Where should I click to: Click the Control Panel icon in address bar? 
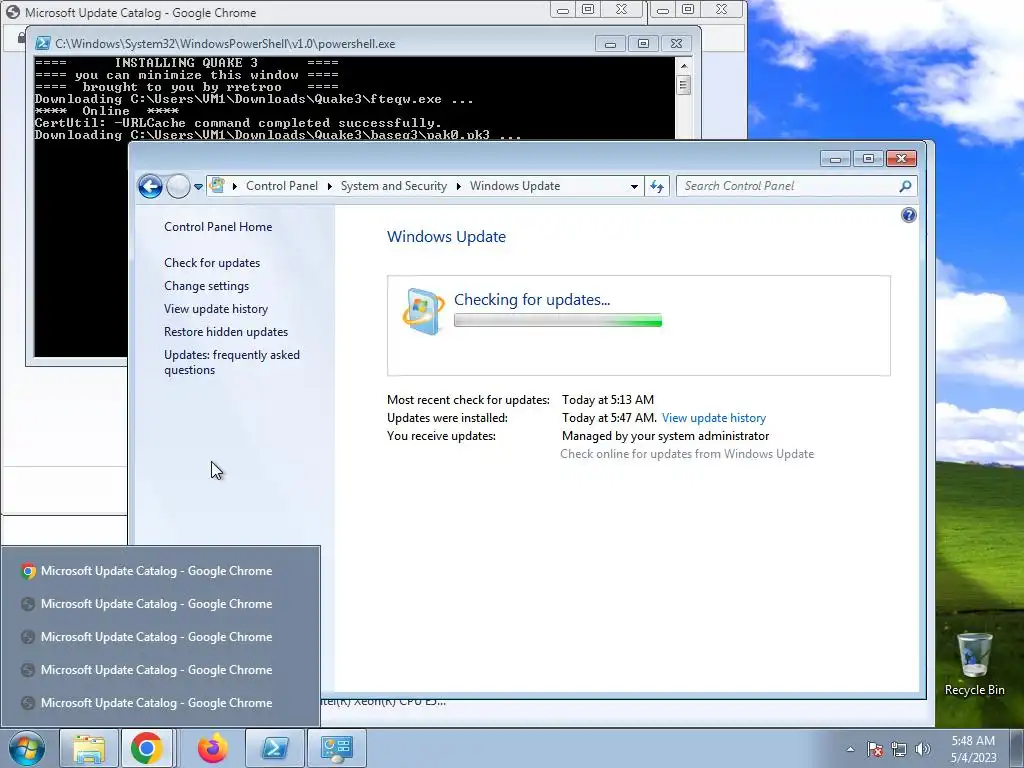(217, 185)
